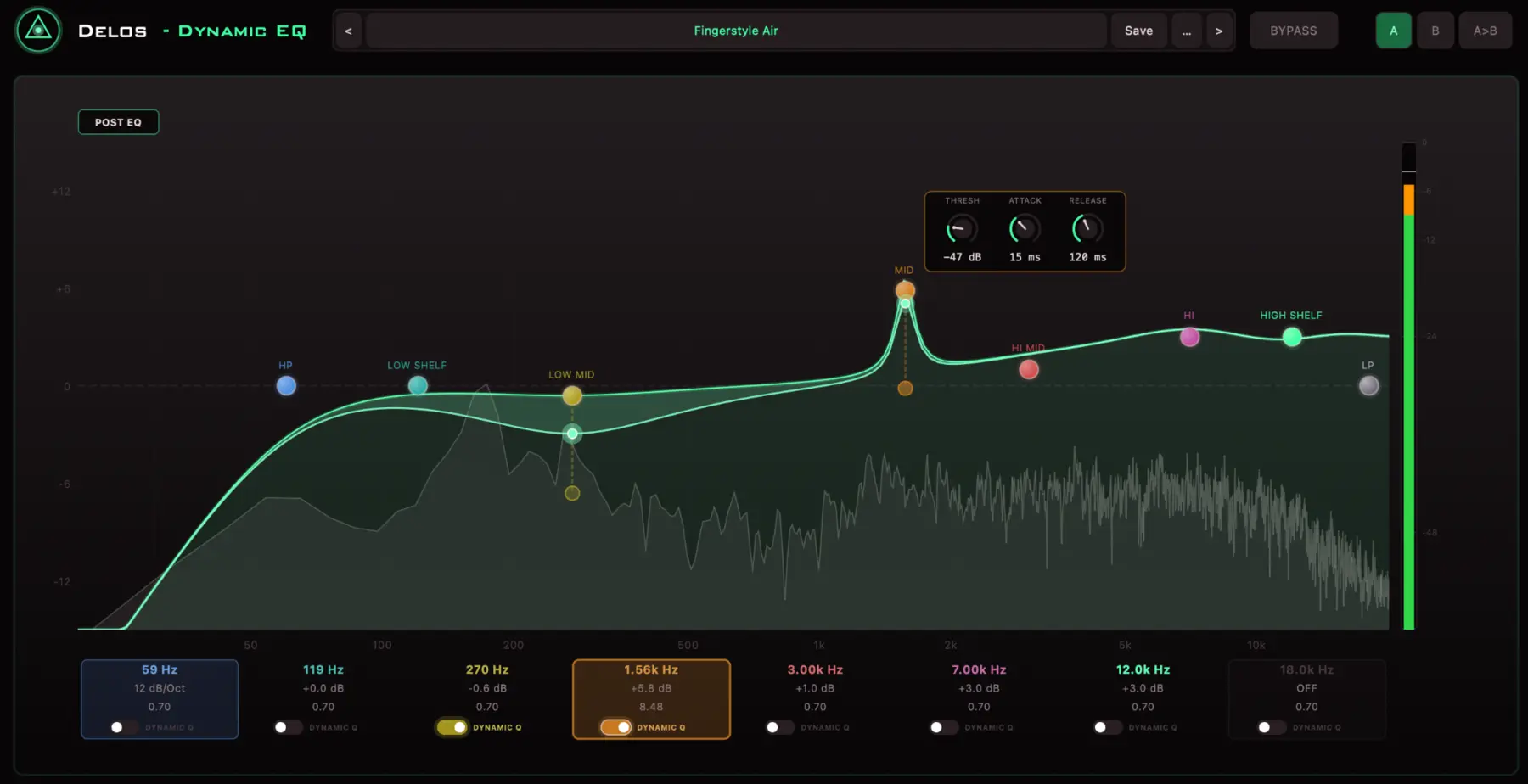Disable Dynamic Q on the 270 Hz band

coord(452,727)
